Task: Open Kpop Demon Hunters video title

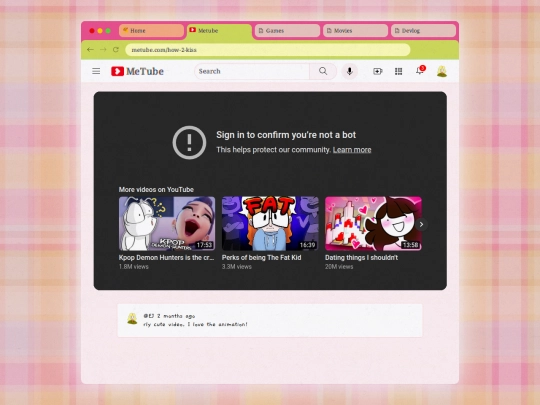Action: (x=166, y=258)
